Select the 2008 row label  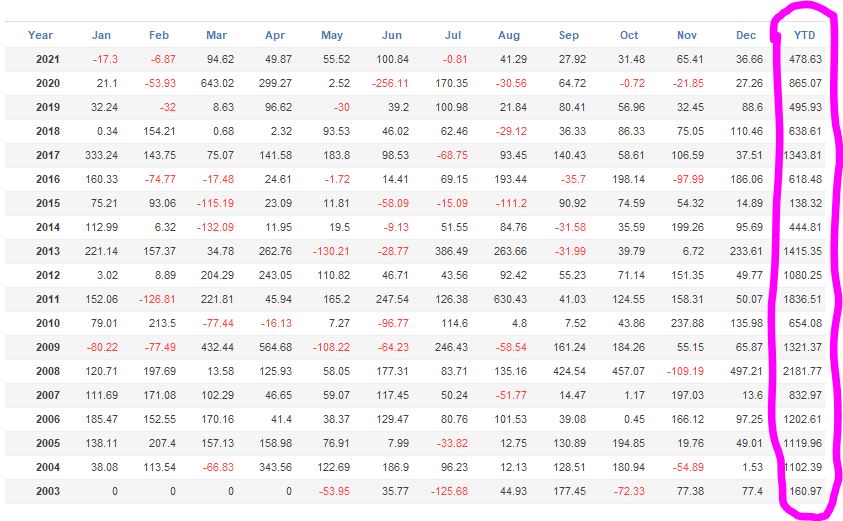(47, 371)
